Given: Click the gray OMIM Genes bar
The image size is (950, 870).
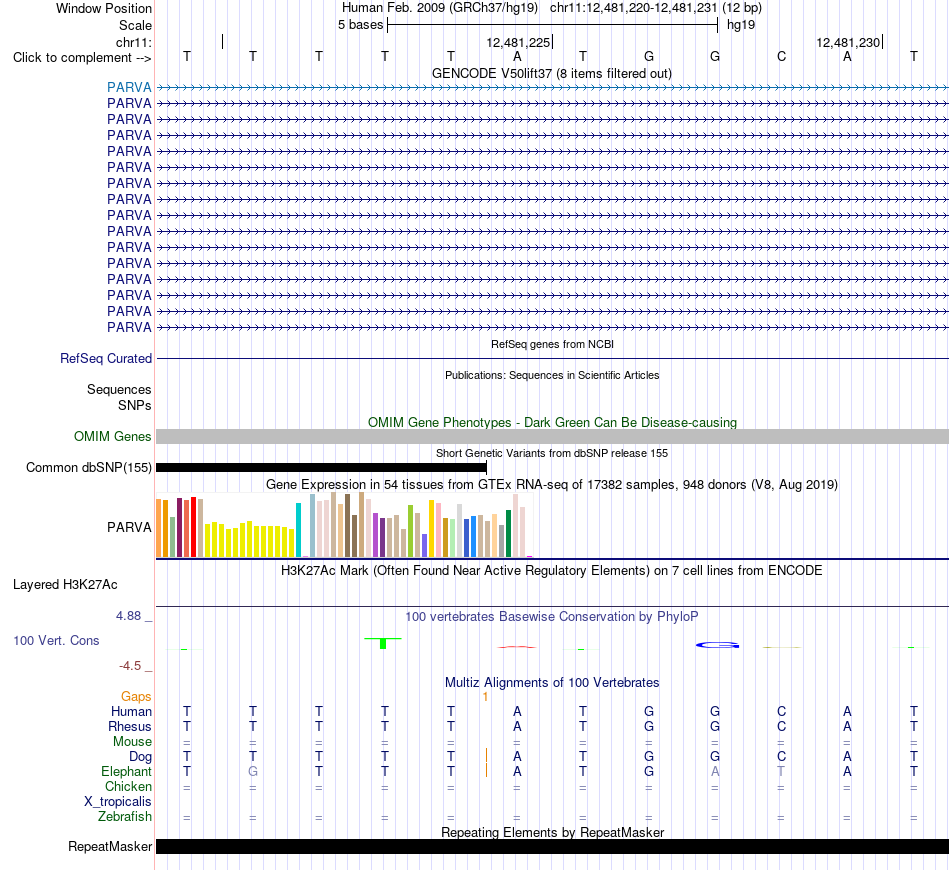Looking at the screenshot, I should click(x=552, y=436).
